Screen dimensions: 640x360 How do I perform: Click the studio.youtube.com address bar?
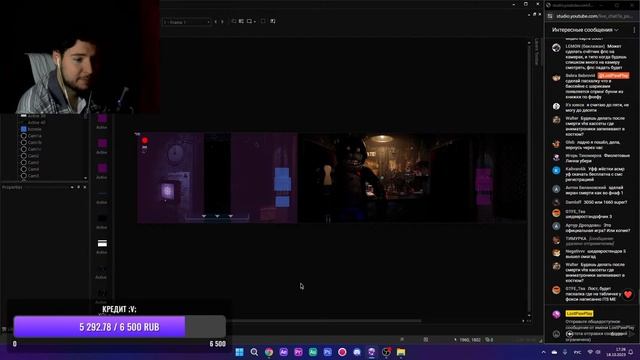[x=594, y=16]
